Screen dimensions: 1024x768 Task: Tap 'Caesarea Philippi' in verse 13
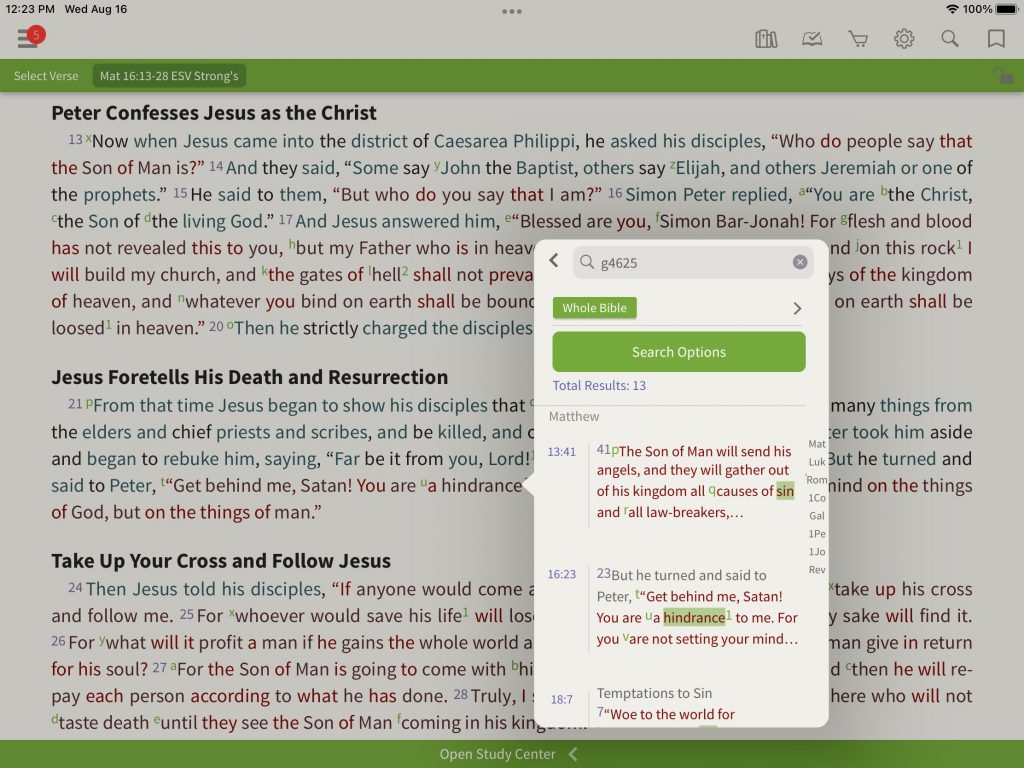click(x=504, y=141)
